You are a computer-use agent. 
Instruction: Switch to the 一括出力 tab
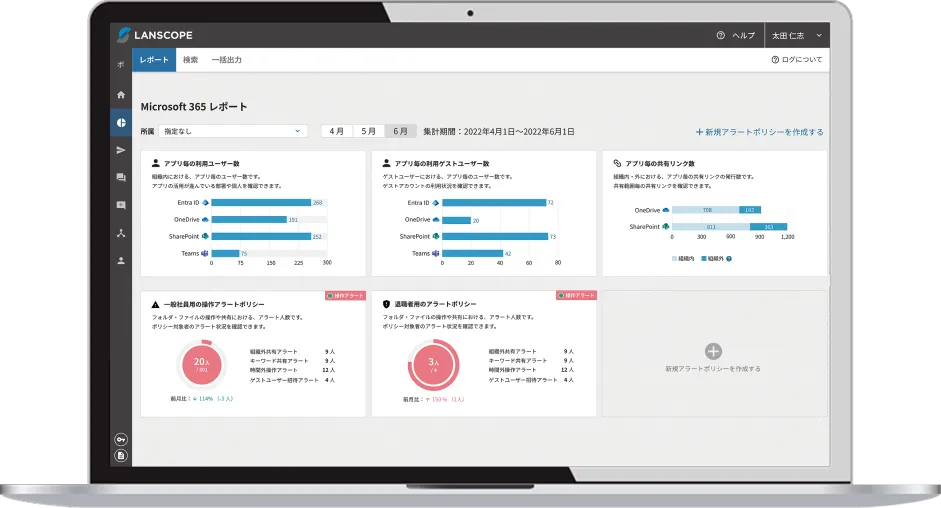[227, 59]
